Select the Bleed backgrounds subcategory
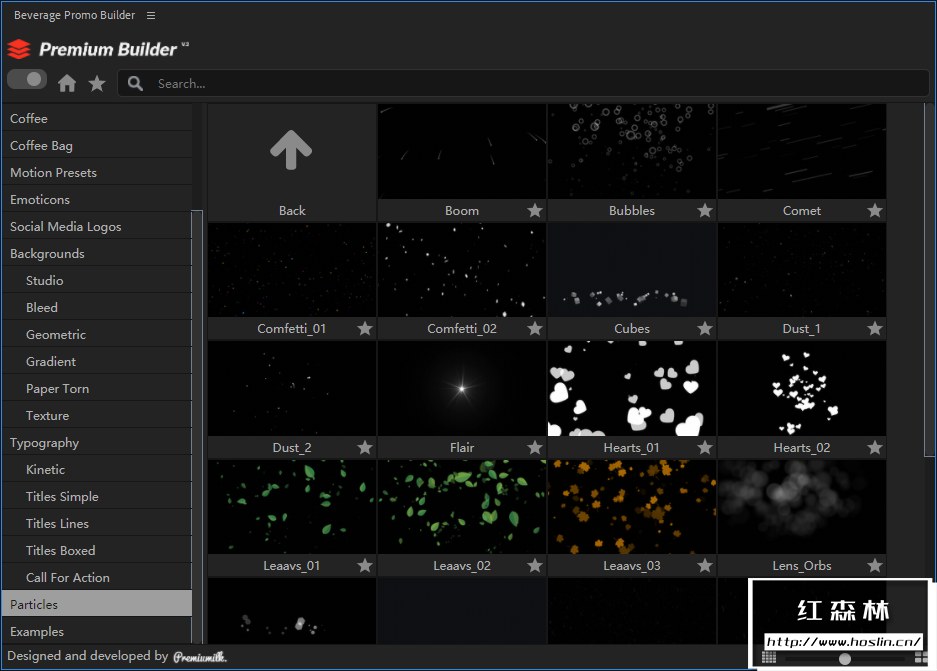This screenshot has width=937, height=671. pyautogui.click(x=97, y=307)
